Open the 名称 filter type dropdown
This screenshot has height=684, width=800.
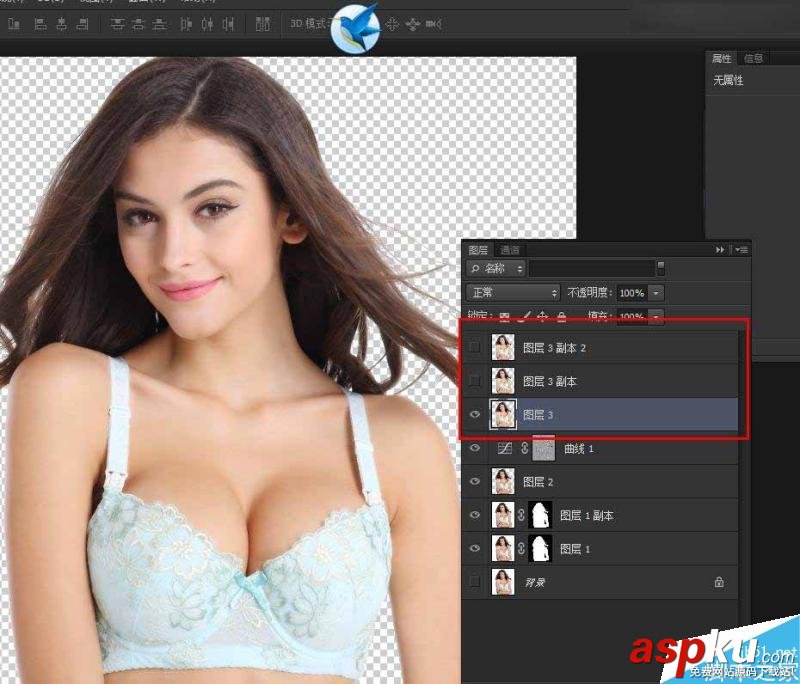pos(496,268)
